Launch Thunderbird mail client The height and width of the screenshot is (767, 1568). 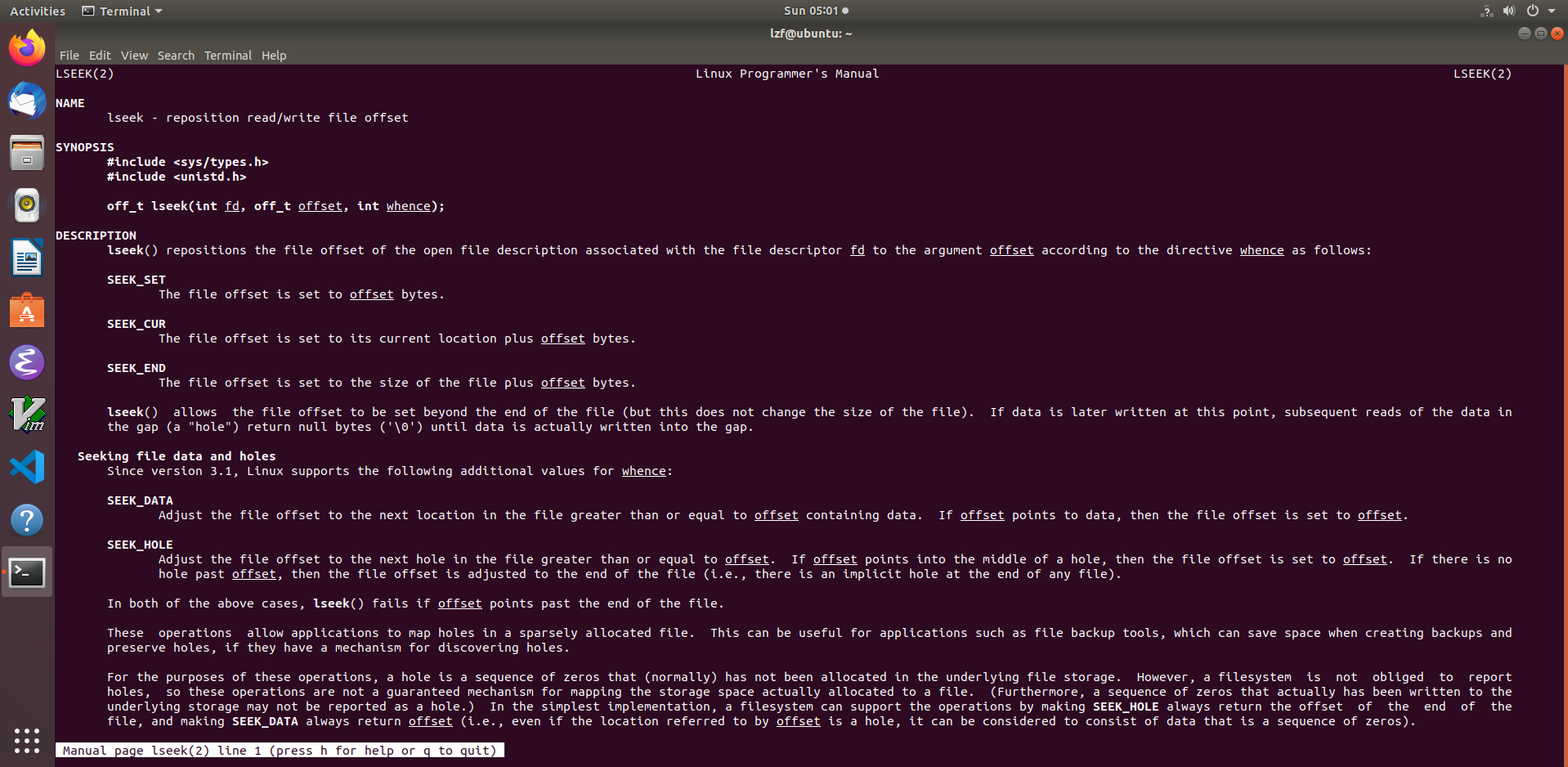27,101
